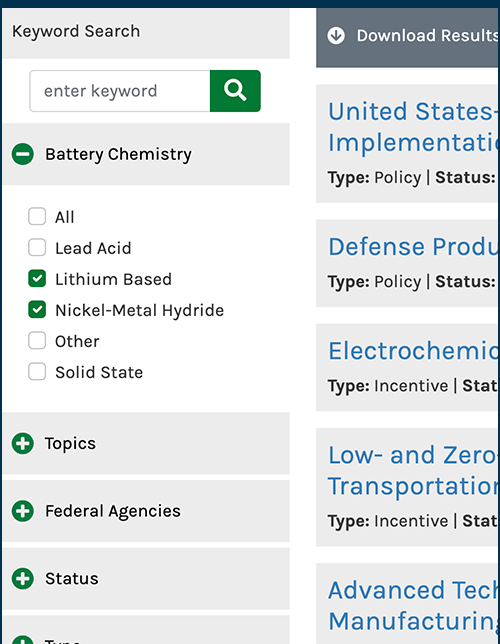This screenshot has width=500, height=644.
Task: Open the Low- and Zero Transportation link
Action: [414, 471]
